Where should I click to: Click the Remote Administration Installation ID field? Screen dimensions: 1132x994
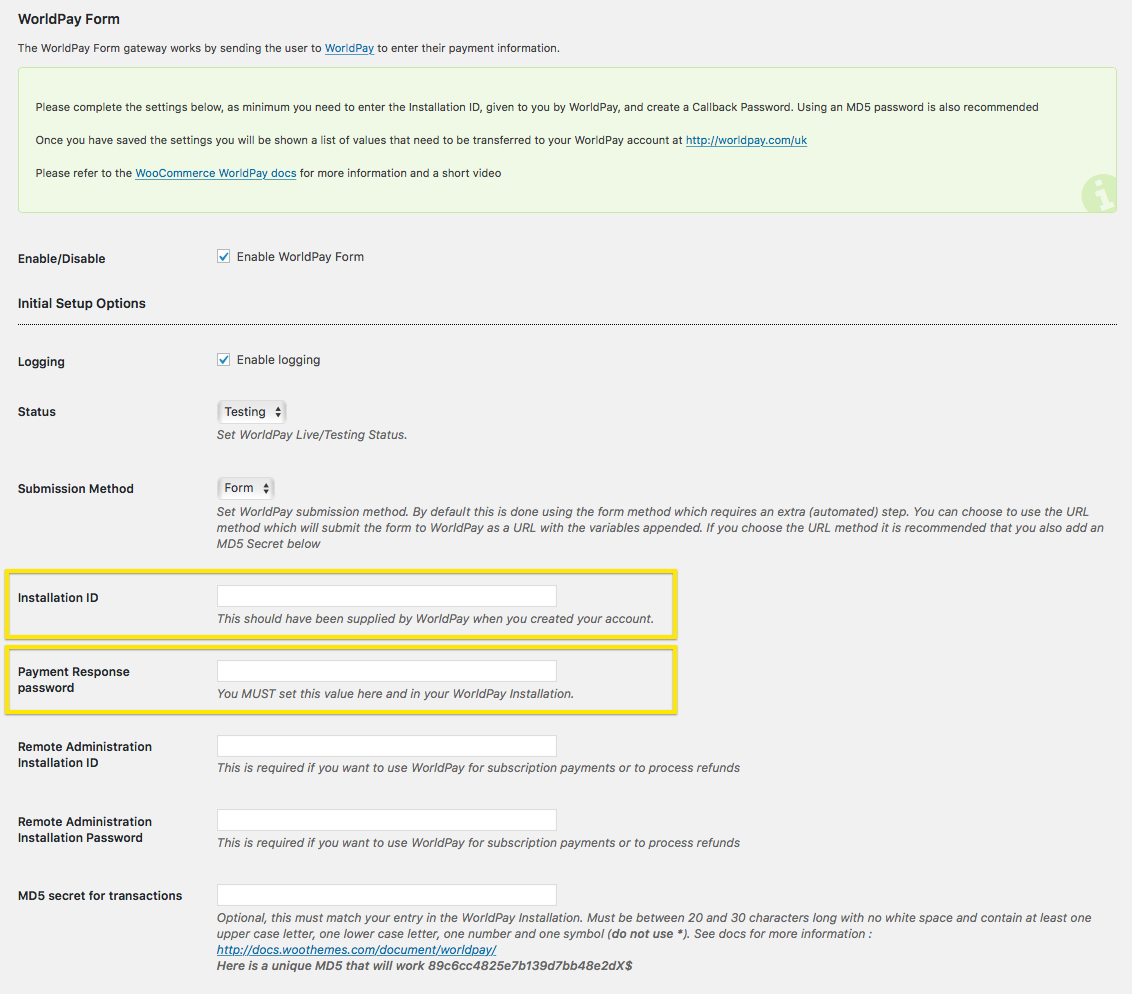tap(386, 745)
